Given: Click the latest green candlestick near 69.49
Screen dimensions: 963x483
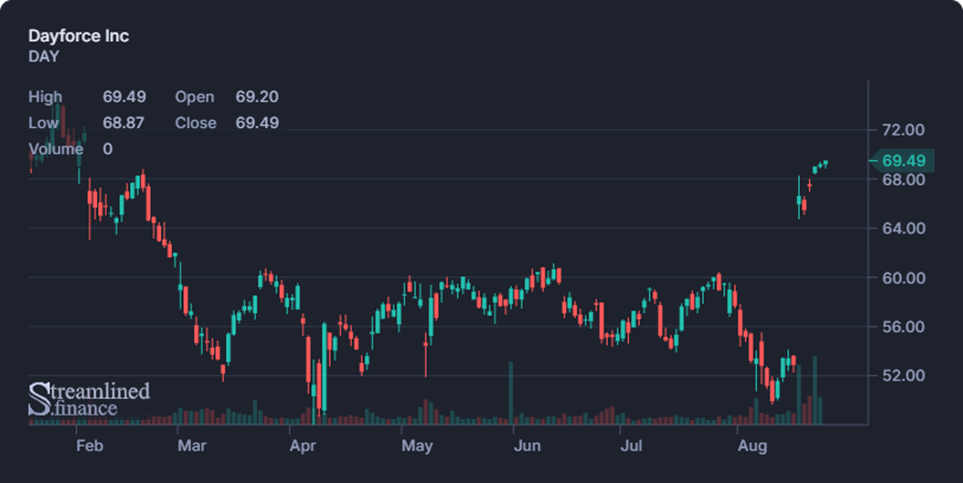Looking at the screenshot, I should click(825, 163).
